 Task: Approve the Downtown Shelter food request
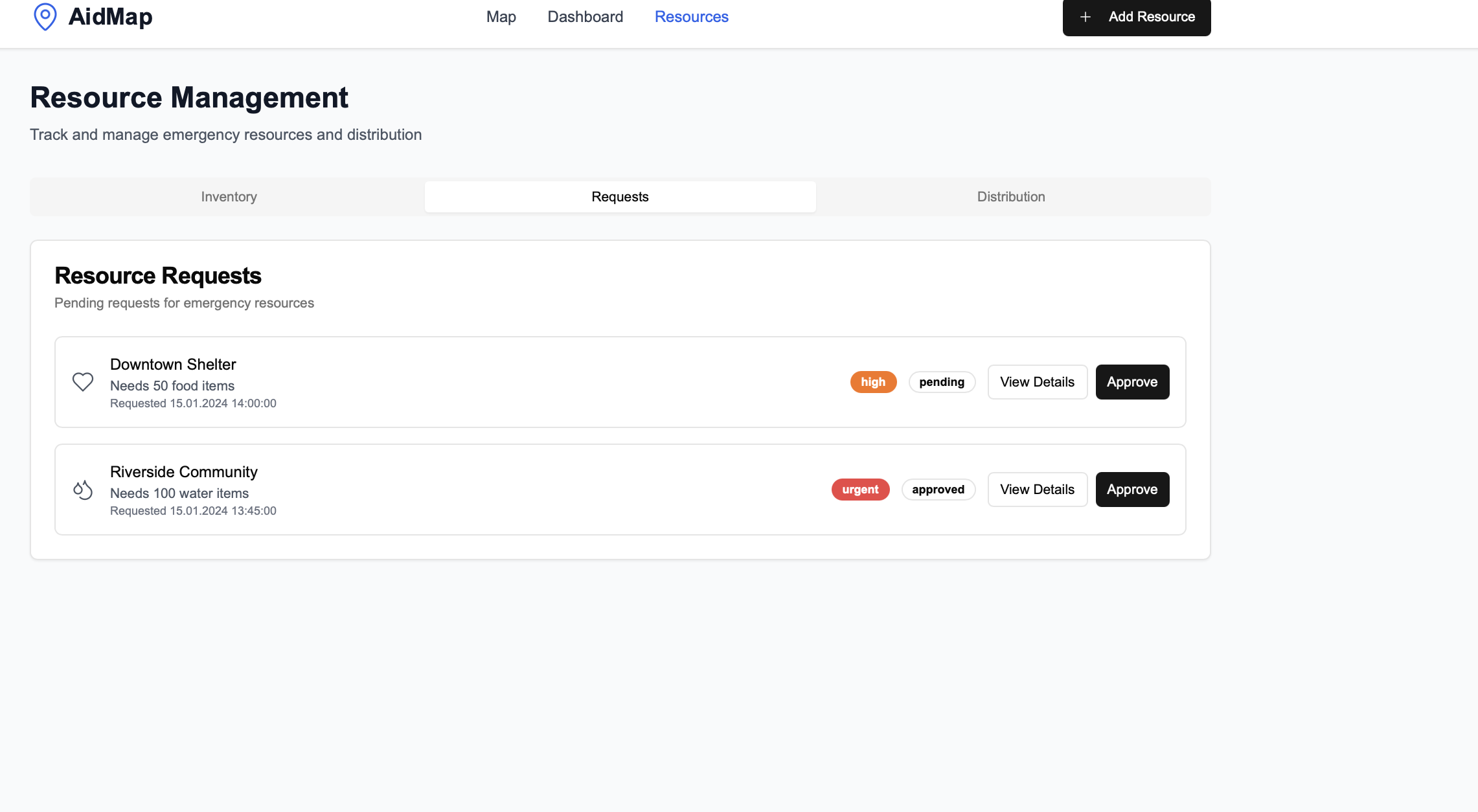point(1131,382)
